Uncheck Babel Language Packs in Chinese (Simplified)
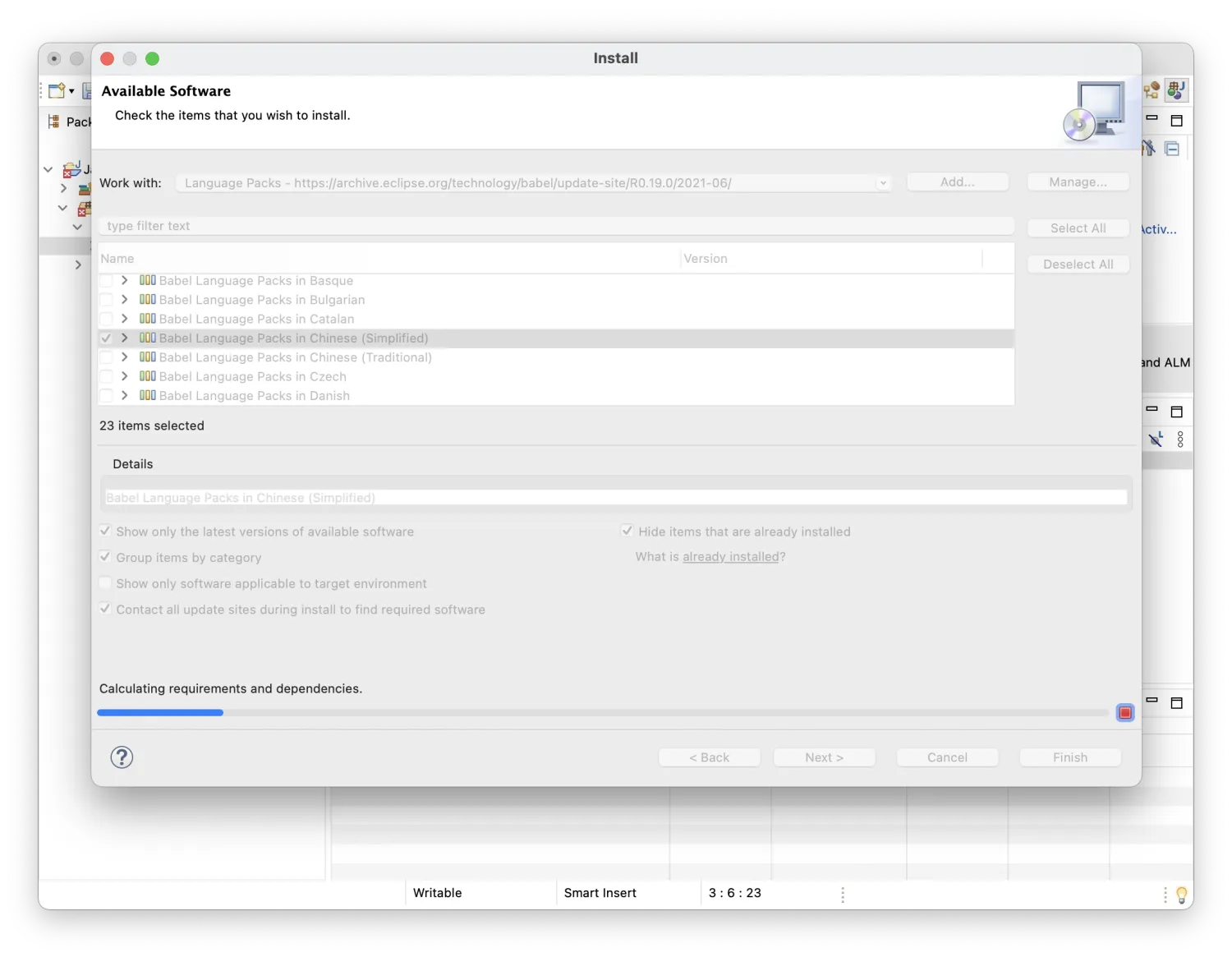The width and height of the screenshot is (1232, 957). tap(106, 338)
